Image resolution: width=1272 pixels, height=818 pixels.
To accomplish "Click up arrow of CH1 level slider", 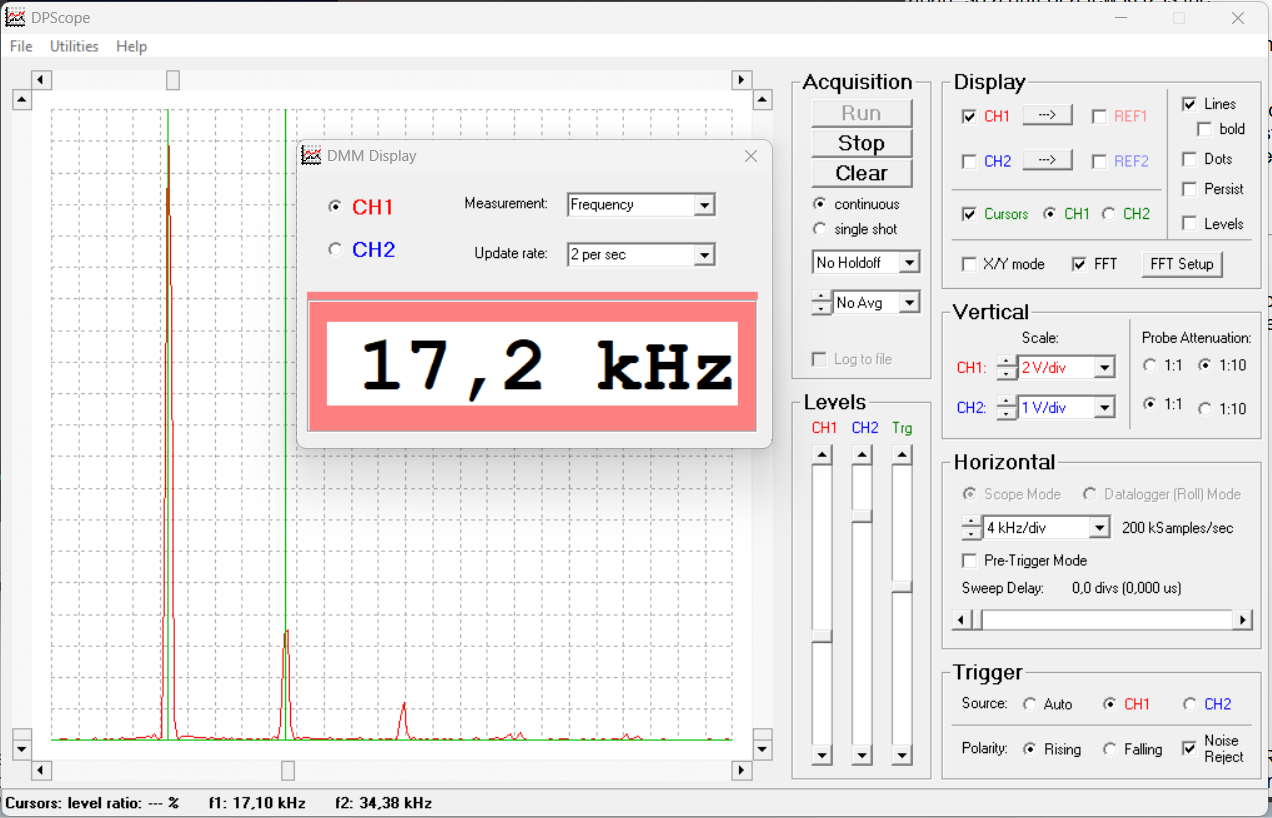I will (x=822, y=455).
